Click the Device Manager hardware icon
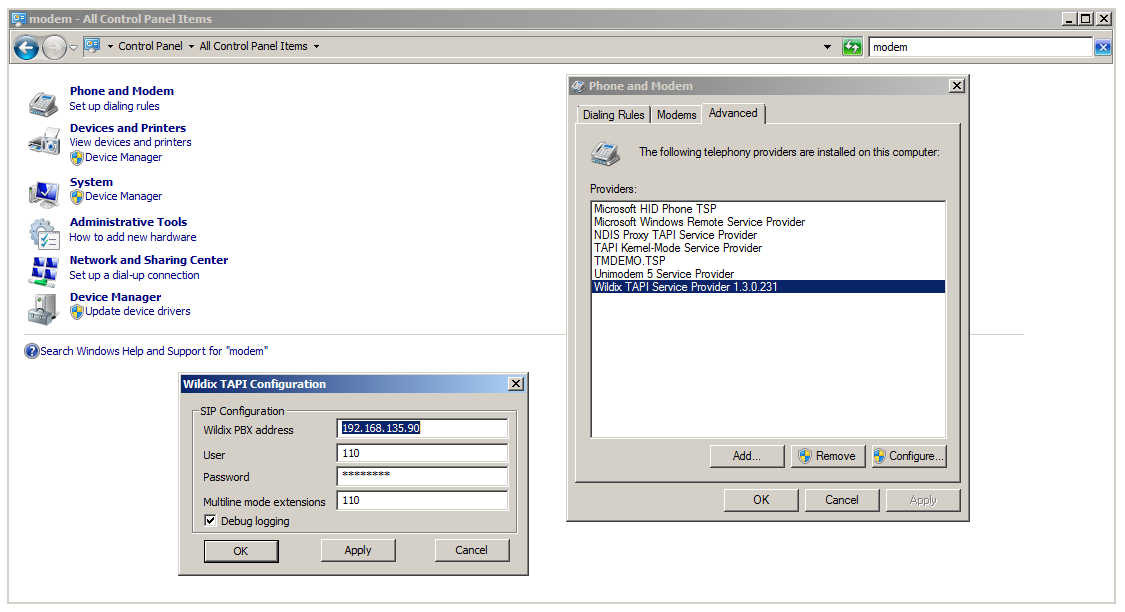This screenshot has width=1125, height=612. click(42, 309)
